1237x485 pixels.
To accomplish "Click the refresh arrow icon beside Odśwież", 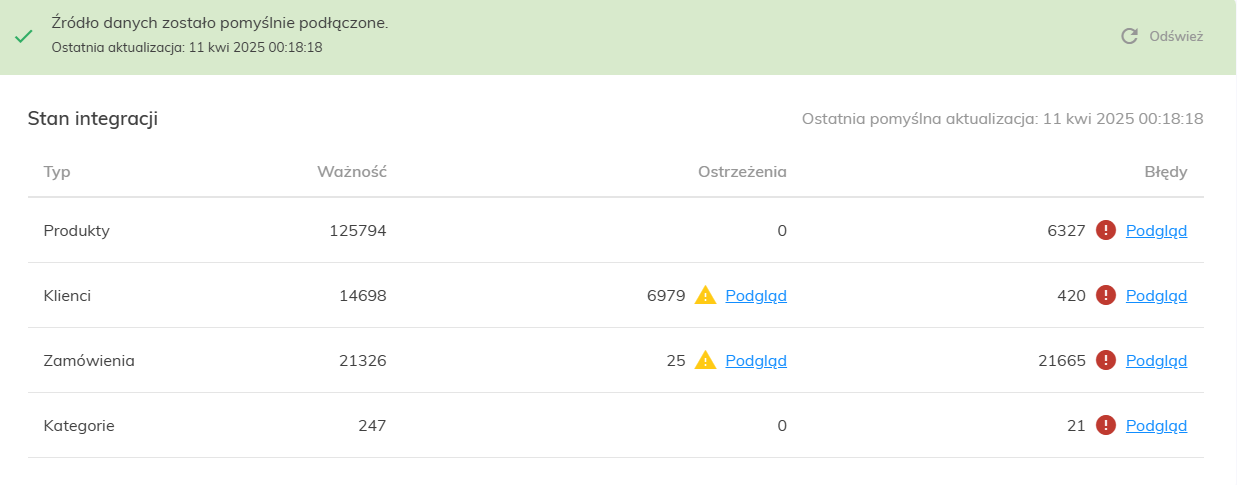I will (1129, 36).
